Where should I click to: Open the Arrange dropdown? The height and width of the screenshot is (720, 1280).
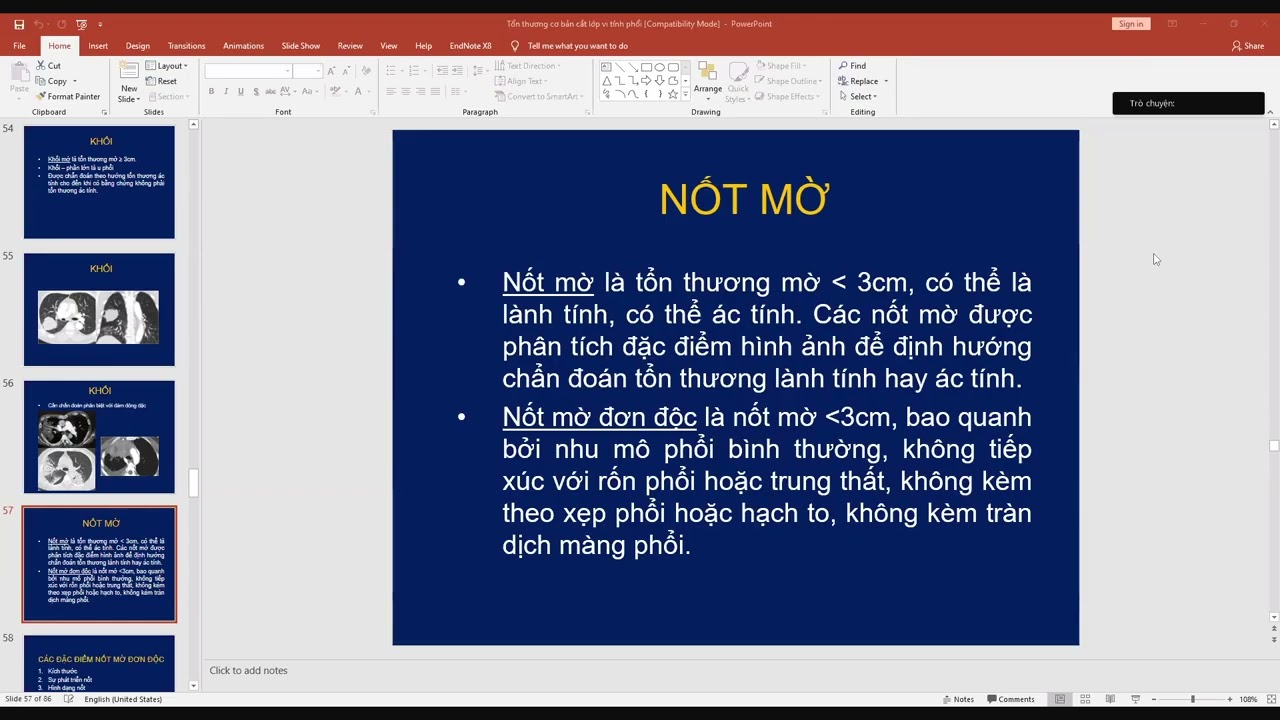click(x=708, y=82)
